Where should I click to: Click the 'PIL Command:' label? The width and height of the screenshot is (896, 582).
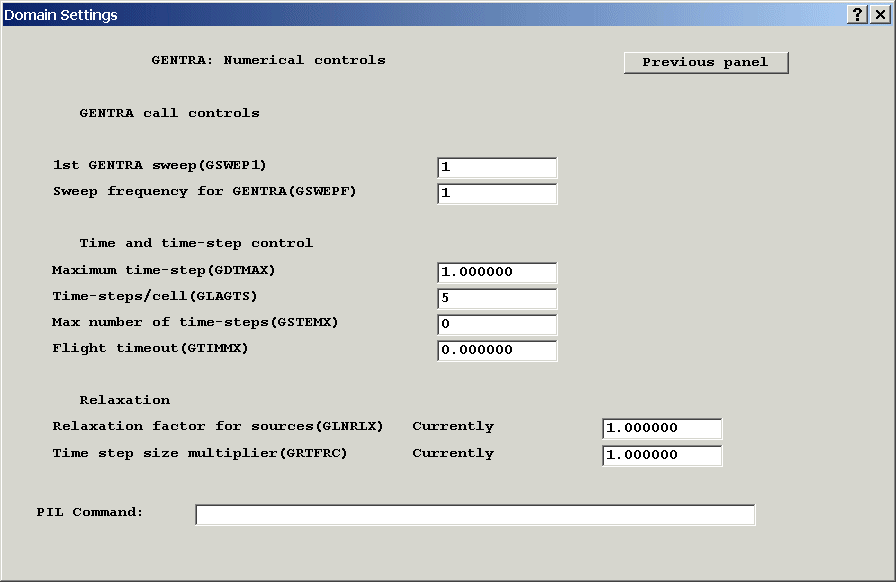click(x=90, y=512)
